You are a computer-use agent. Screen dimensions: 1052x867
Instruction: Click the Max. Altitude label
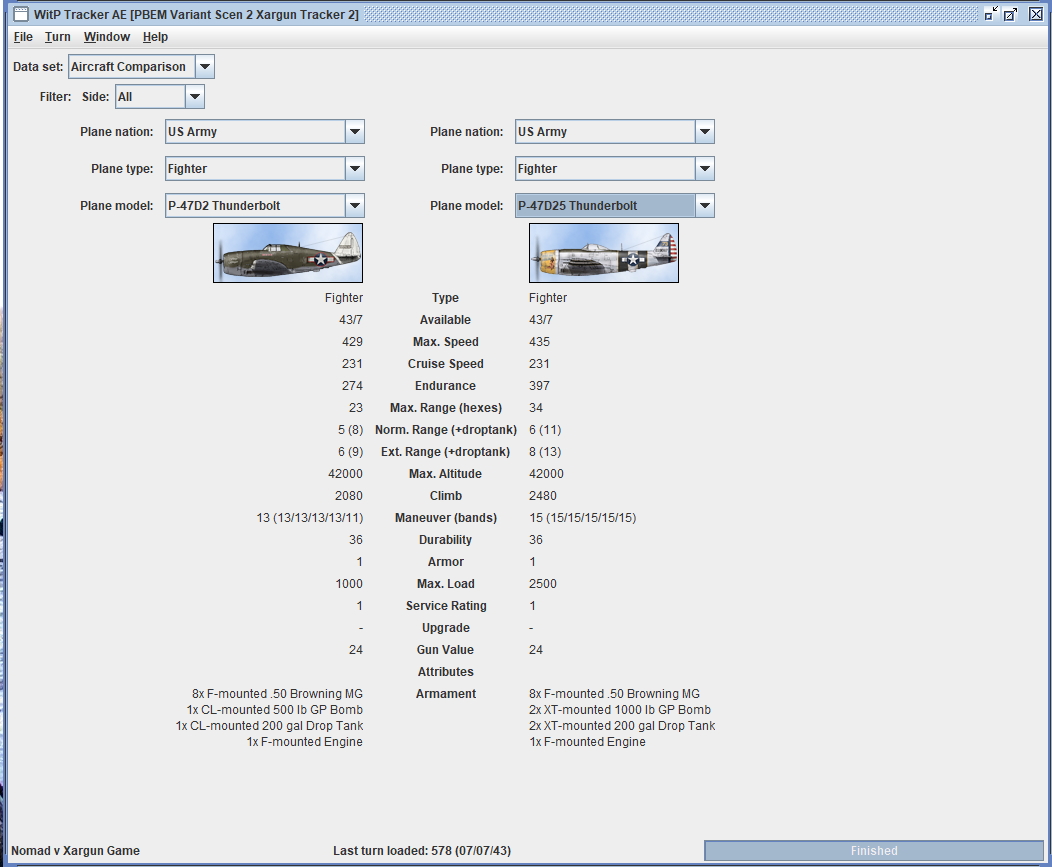[445, 474]
